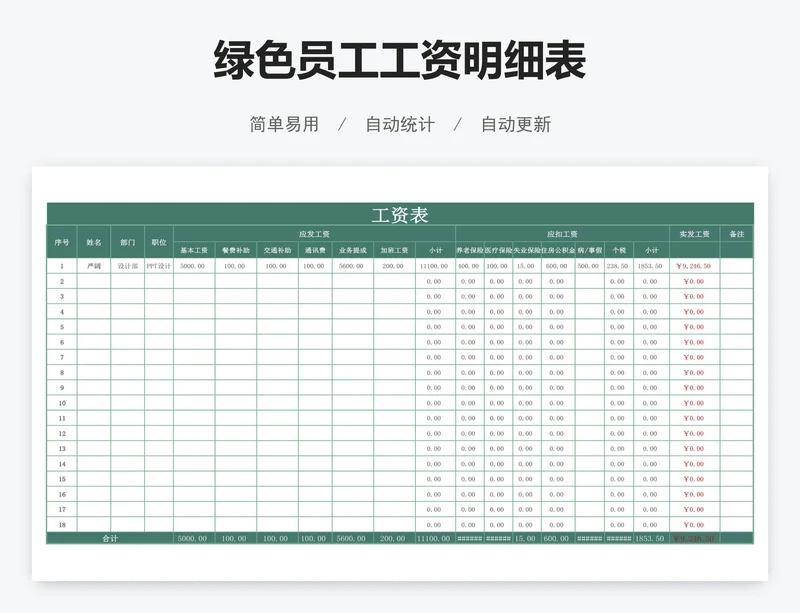The height and width of the screenshot is (613, 800).
Task: Select the 失业保险 header cell
Action: point(527,250)
